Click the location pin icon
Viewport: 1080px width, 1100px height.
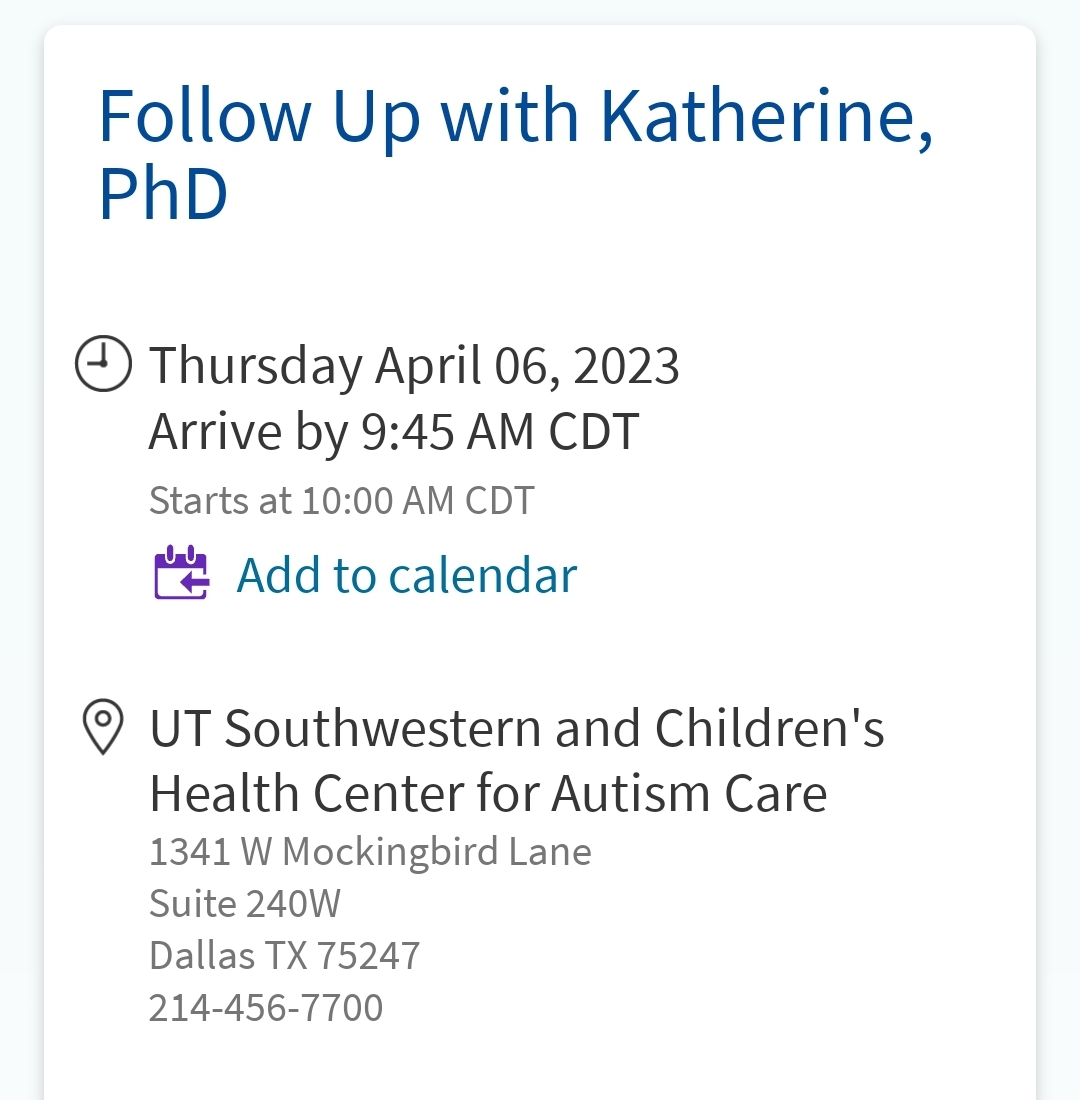tap(103, 727)
